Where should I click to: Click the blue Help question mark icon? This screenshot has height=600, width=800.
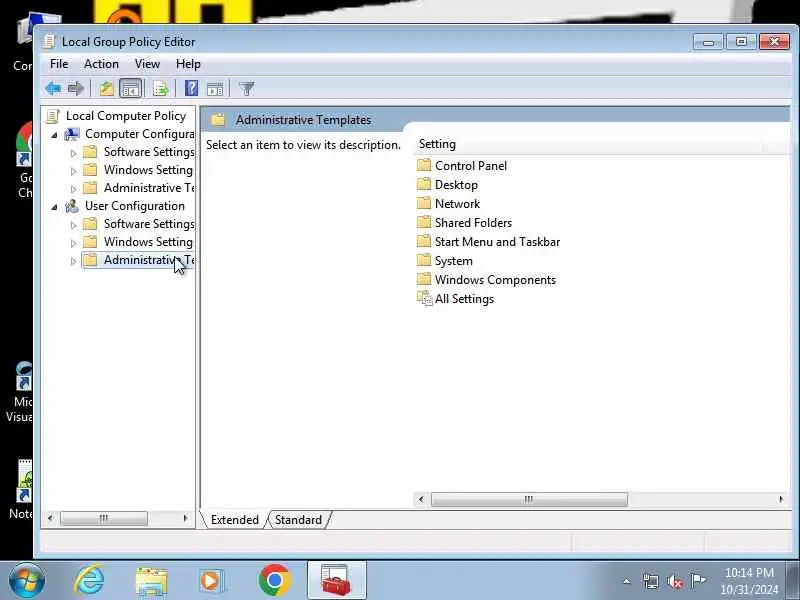(191, 88)
